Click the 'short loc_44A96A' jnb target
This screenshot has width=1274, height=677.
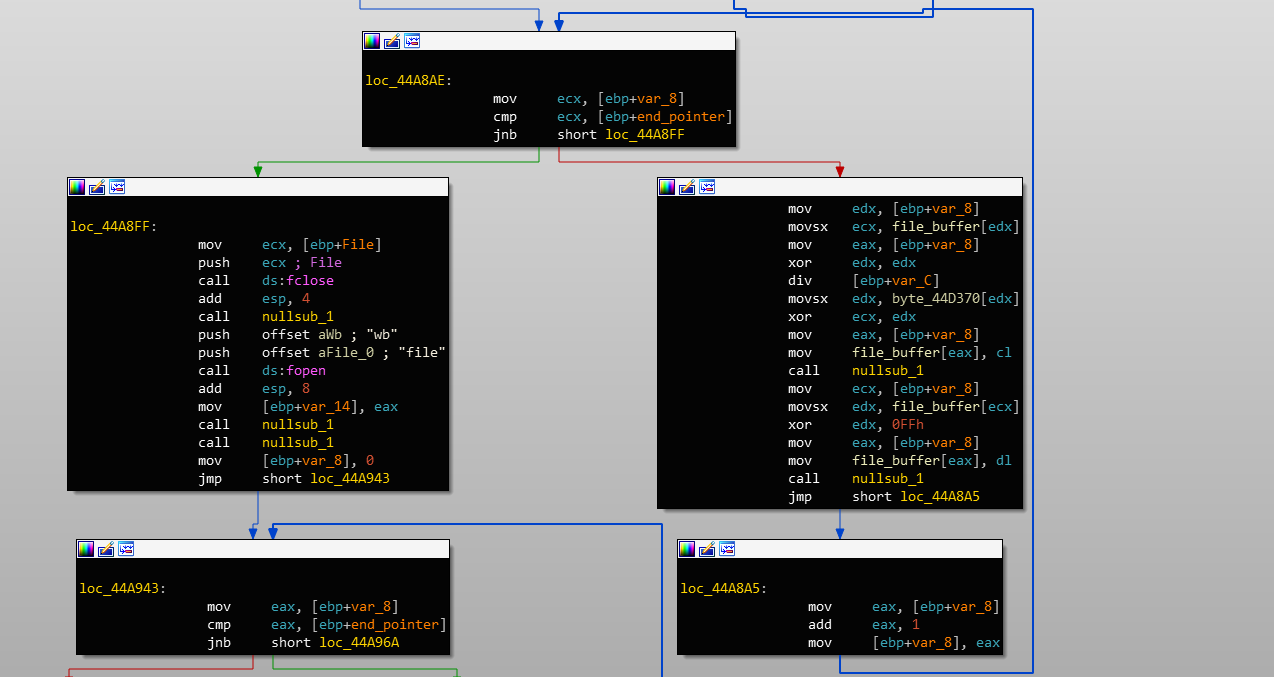pos(335,643)
